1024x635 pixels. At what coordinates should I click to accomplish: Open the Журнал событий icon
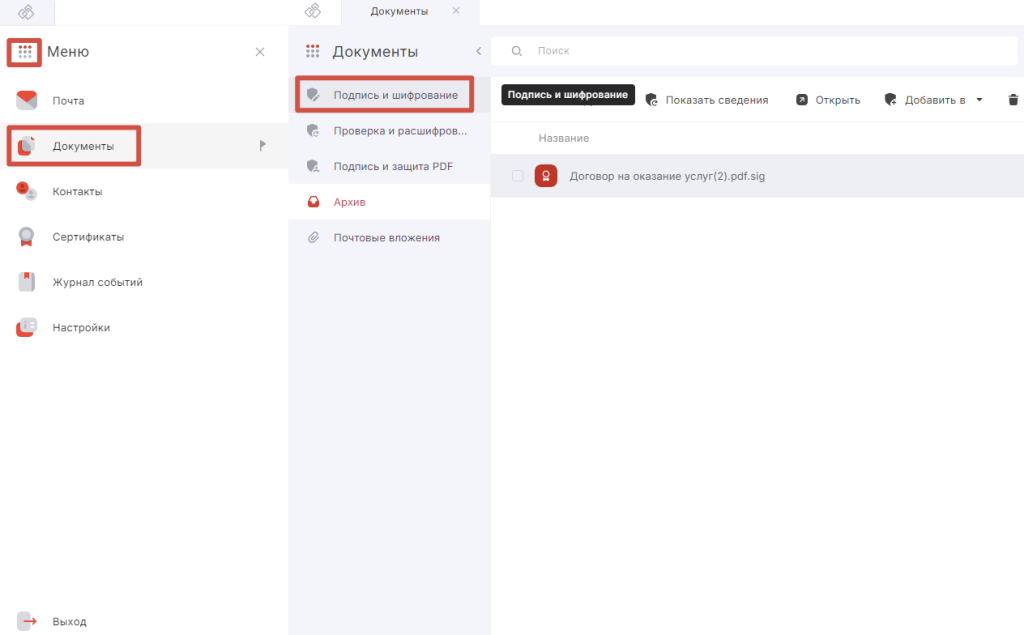click(x=27, y=282)
